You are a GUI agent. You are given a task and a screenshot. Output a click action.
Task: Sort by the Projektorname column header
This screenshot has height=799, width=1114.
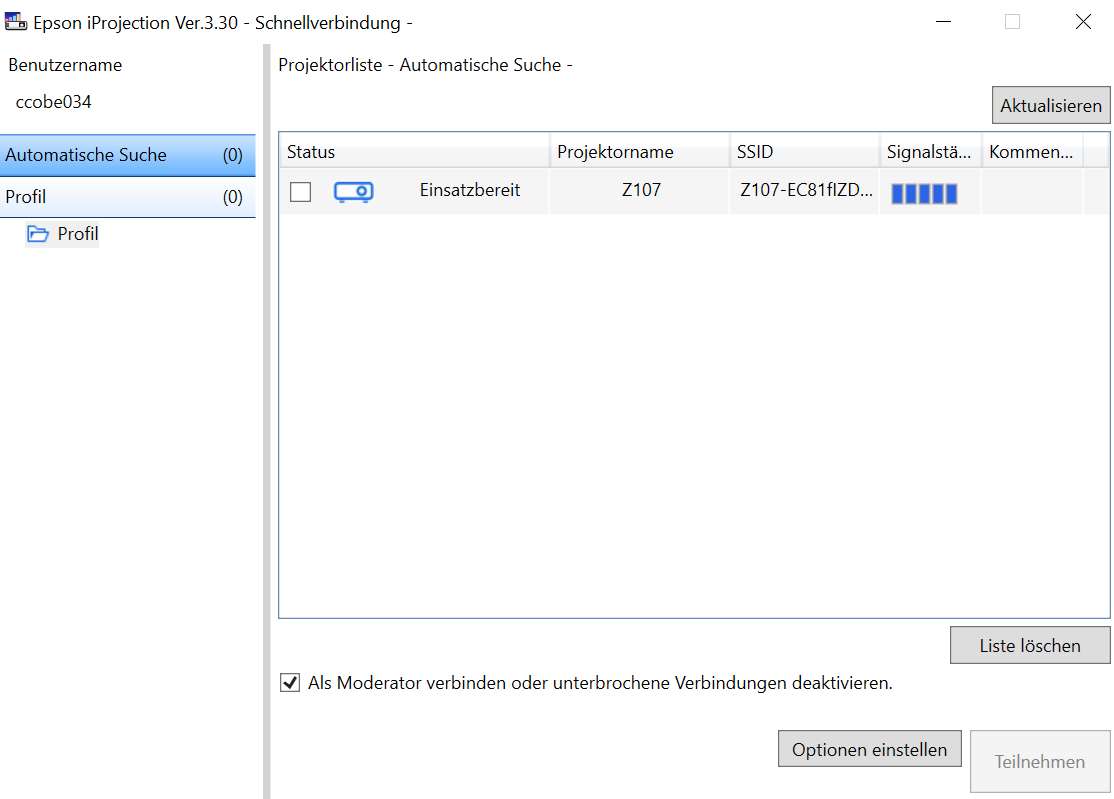[639, 151]
